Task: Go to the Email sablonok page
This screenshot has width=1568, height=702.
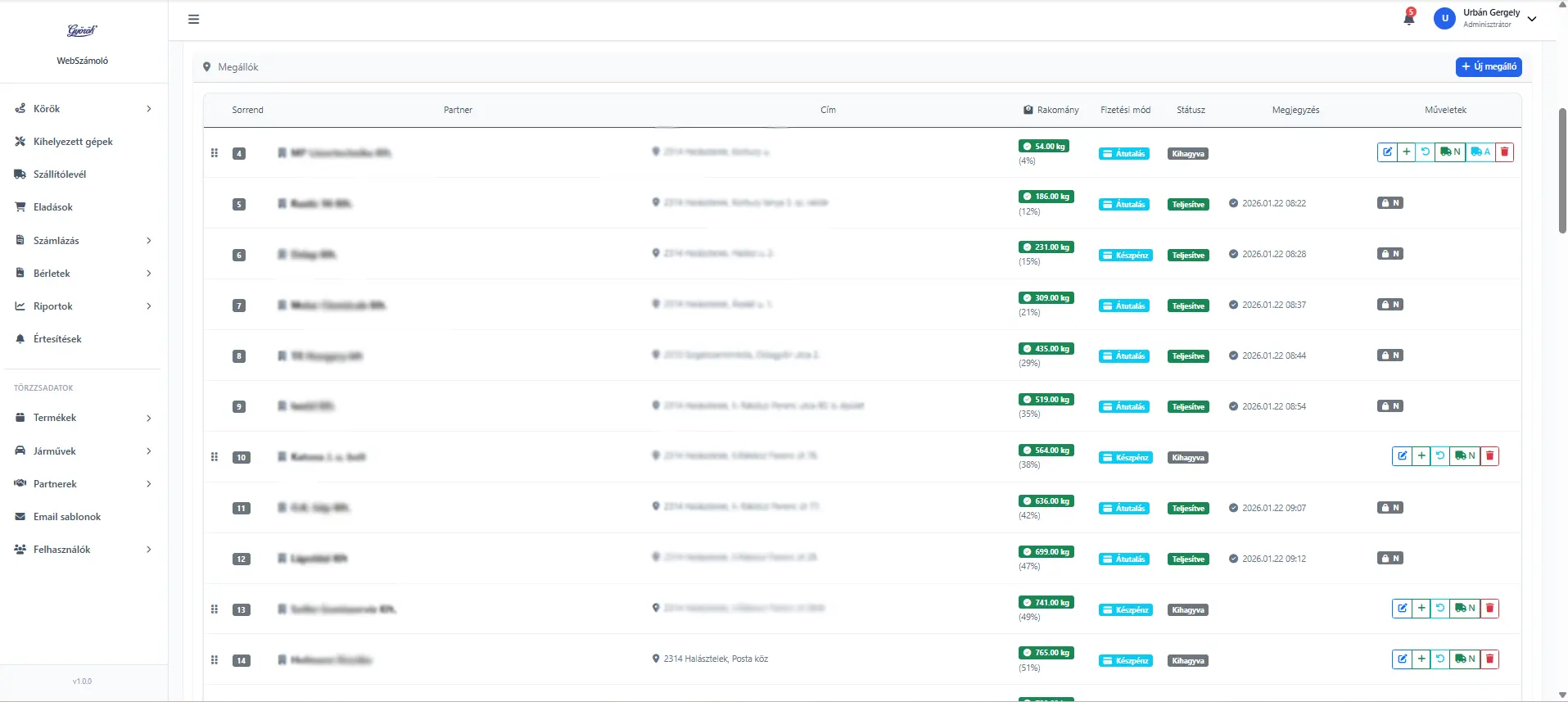Action: 66,517
